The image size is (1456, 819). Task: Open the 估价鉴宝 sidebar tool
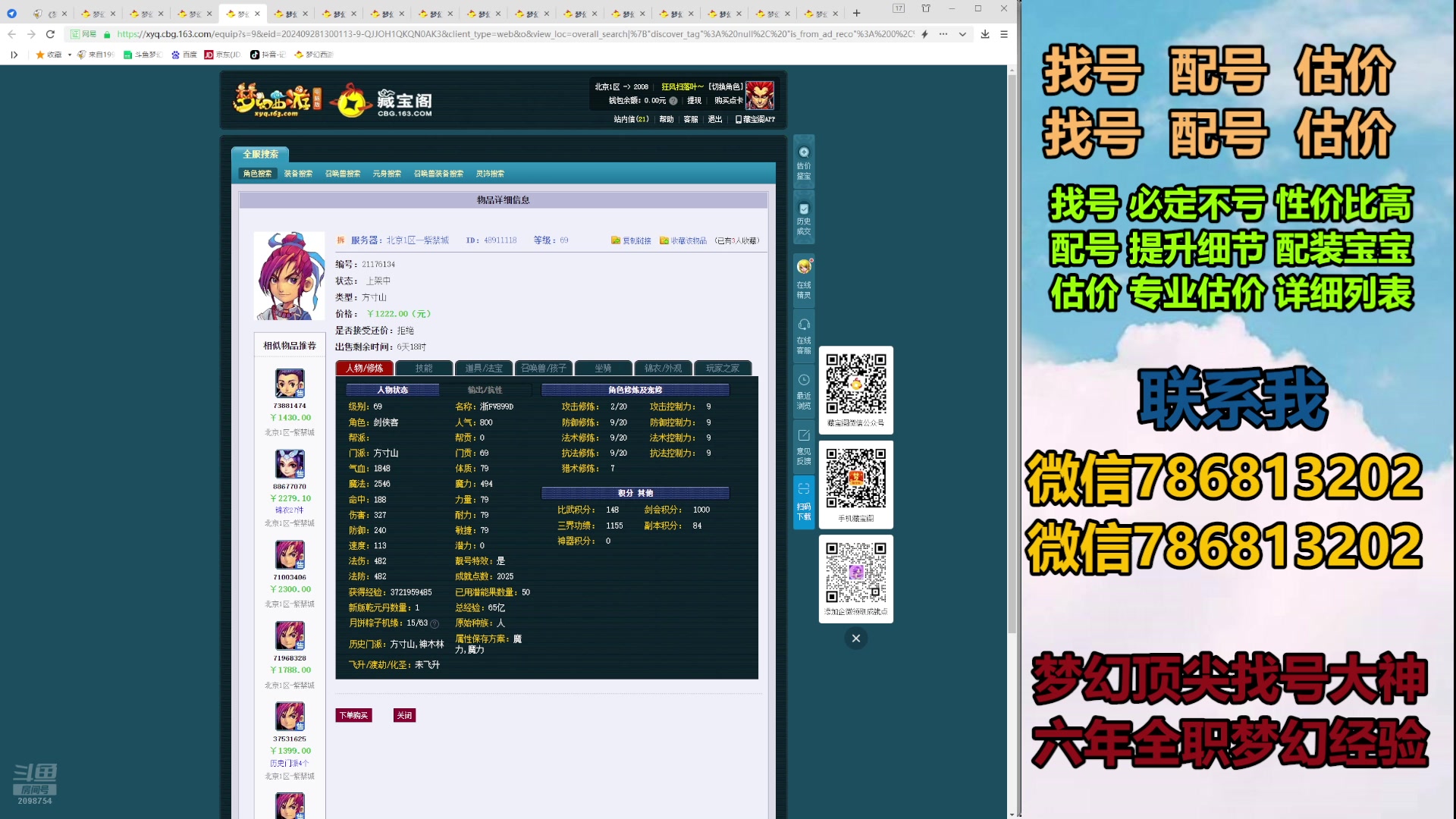(804, 162)
